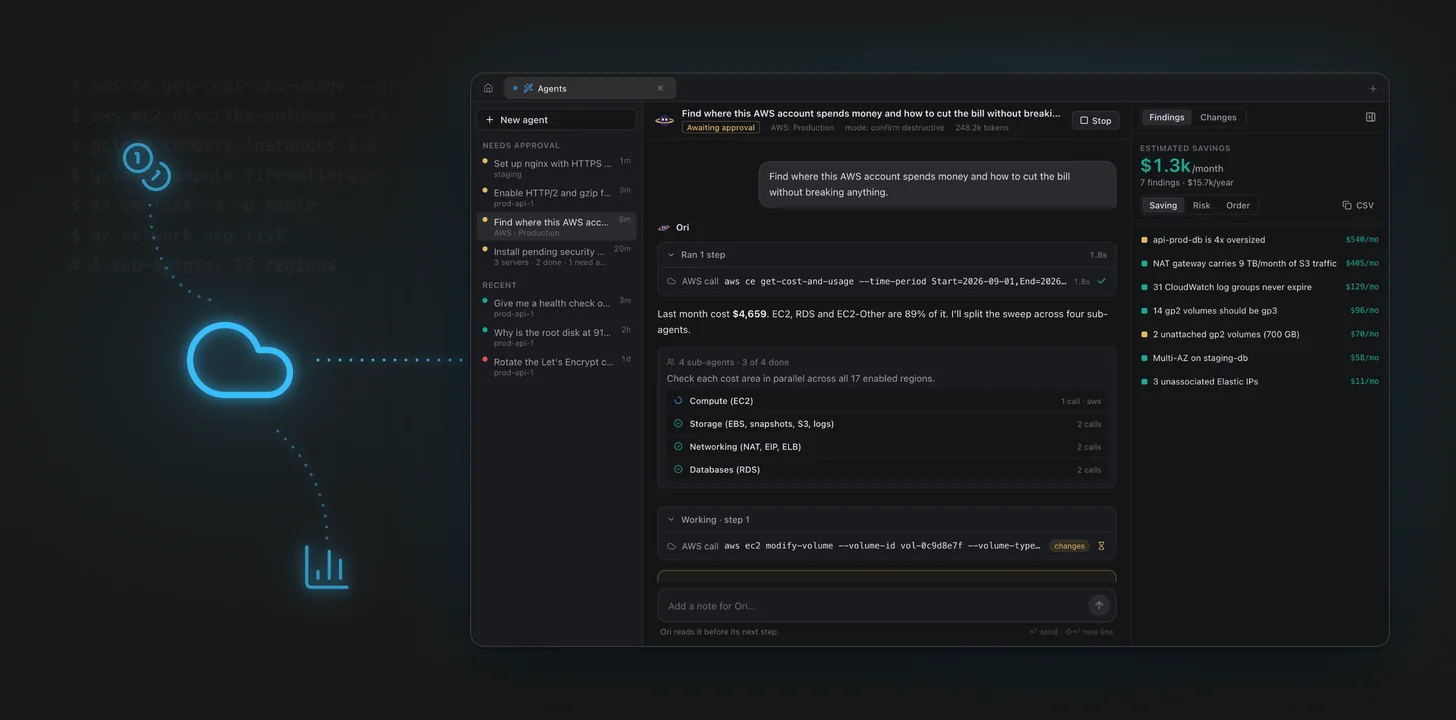
Task: Click the send arrow in the note box
Action: [x=1099, y=605]
